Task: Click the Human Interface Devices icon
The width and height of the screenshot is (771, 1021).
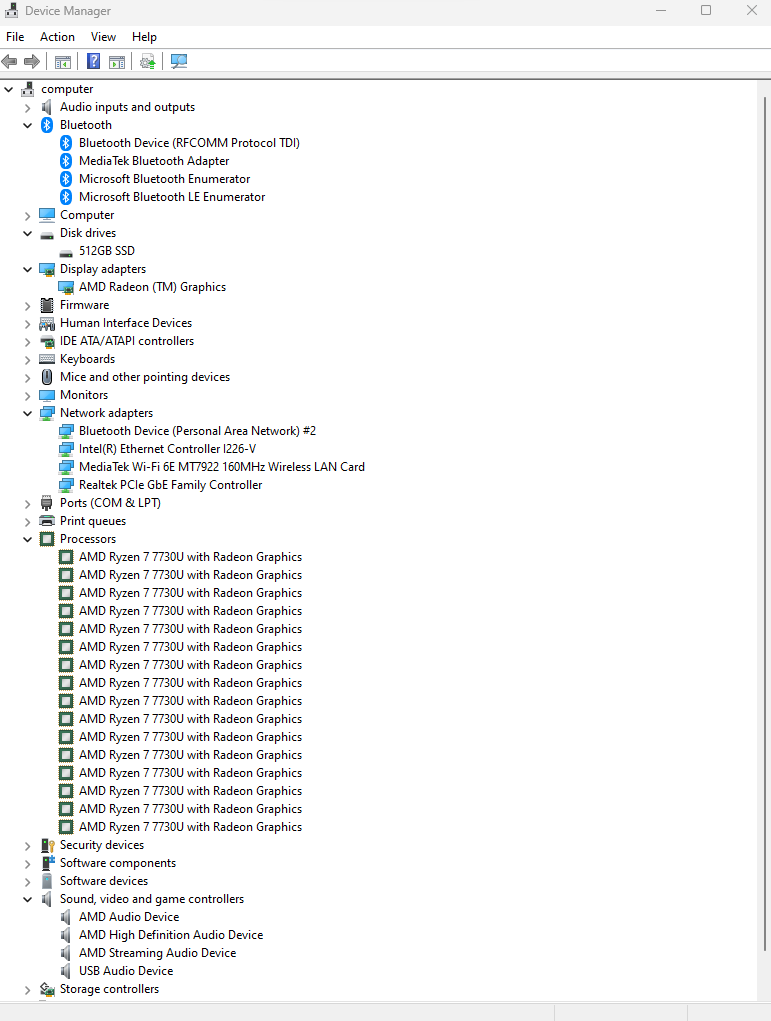Action: (x=47, y=323)
